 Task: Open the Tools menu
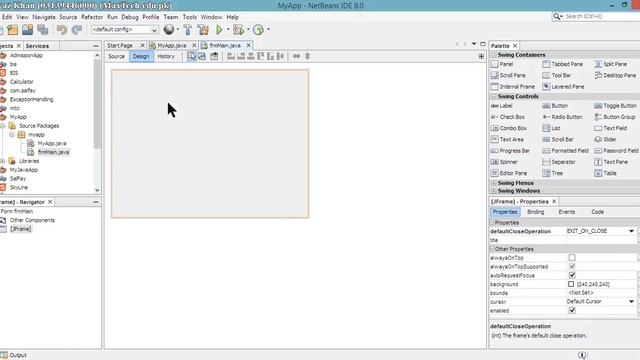tap(189, 17)
